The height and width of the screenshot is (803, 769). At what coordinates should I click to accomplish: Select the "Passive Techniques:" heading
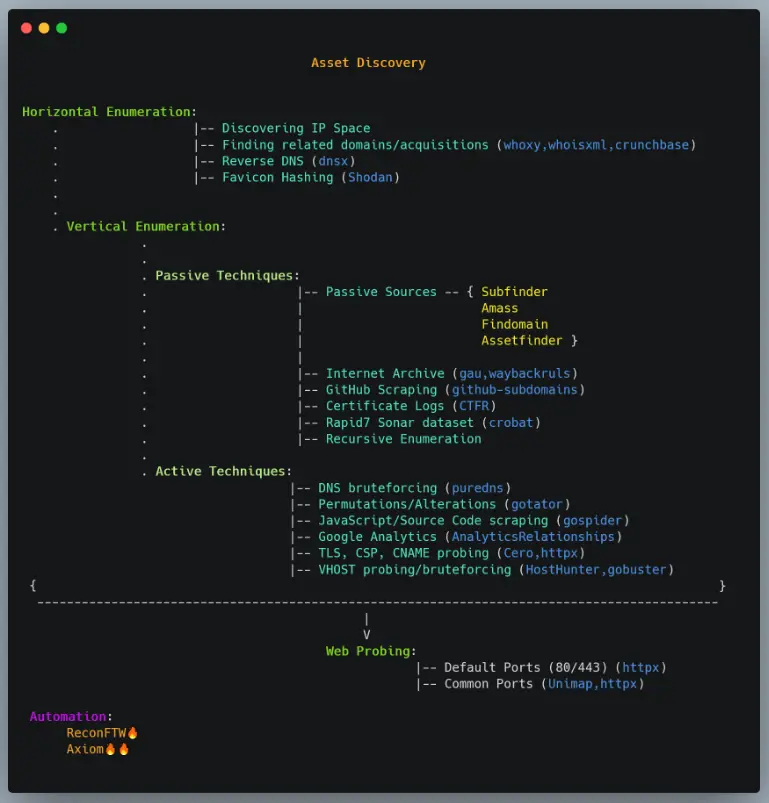click(x=227, y=276)
